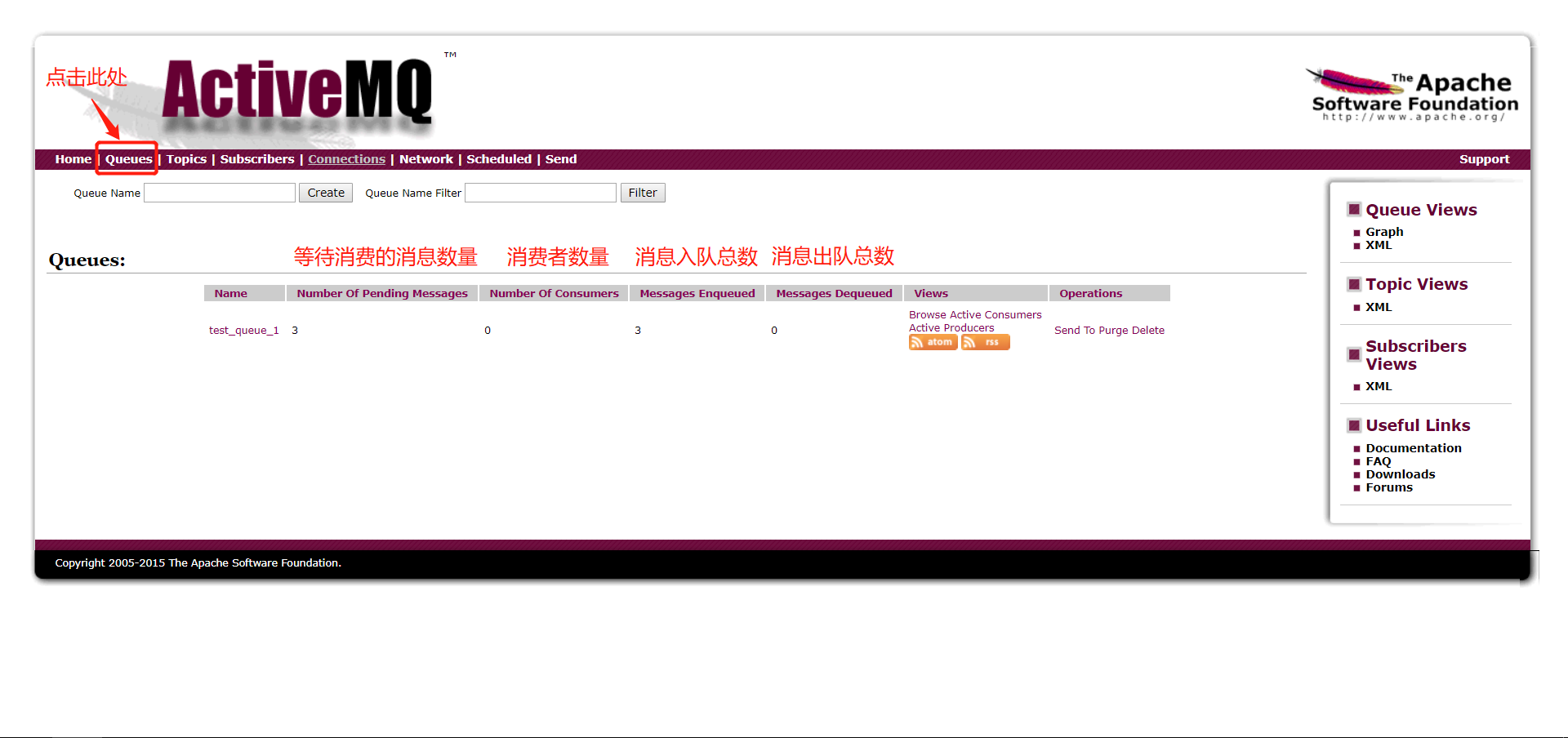Open XML under Queue Views

tap(1379, 245)
